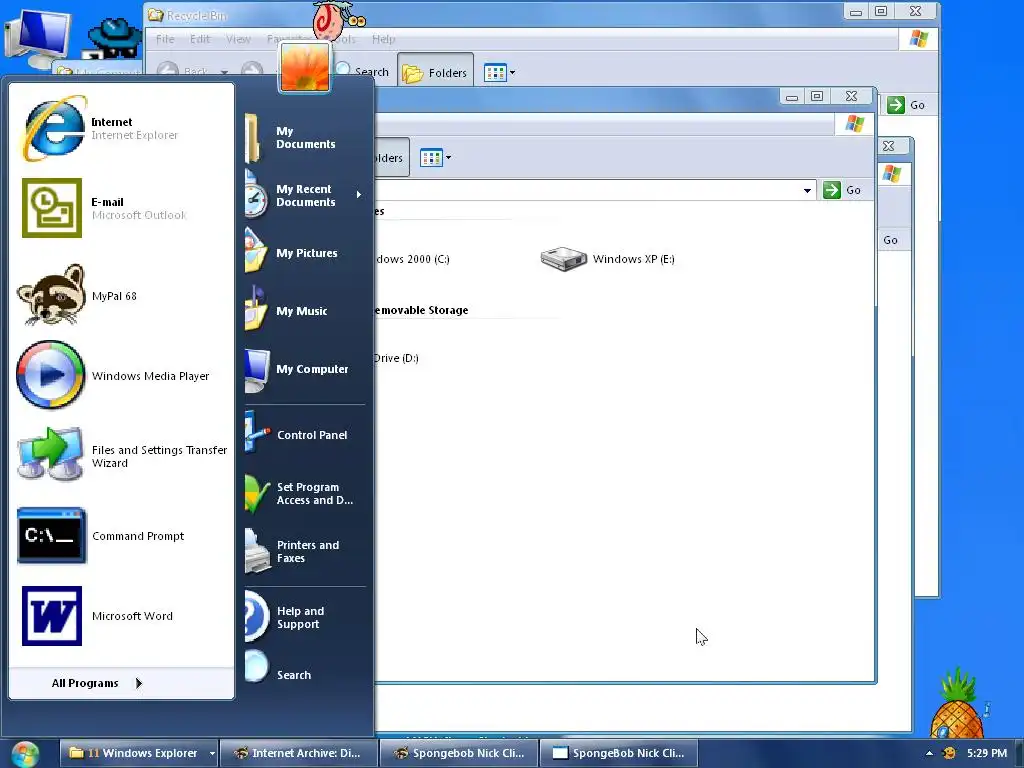1024x768 pixels.
Task: Launch Microsoft Word
Action: pyautogui.click(x=121, y=616)
